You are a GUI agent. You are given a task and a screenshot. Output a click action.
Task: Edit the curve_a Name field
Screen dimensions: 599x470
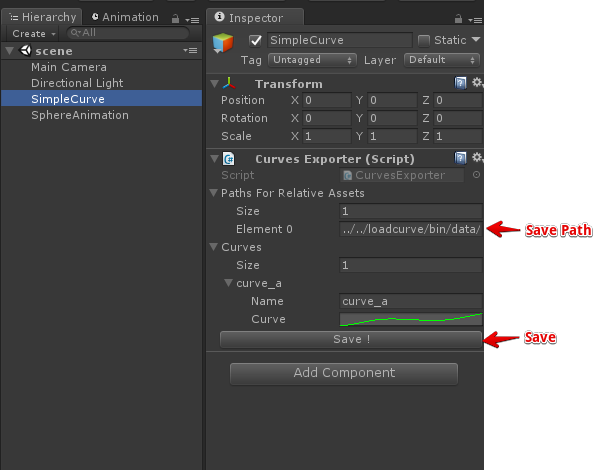[x=411, y=301]
